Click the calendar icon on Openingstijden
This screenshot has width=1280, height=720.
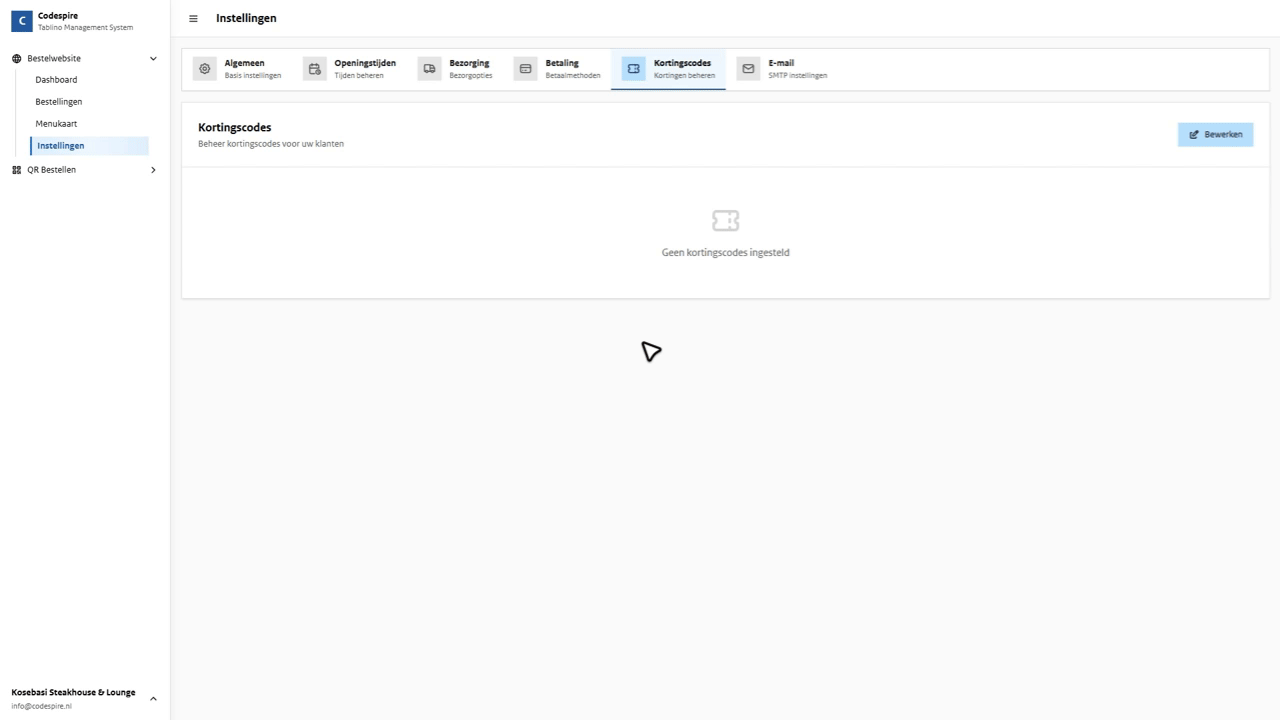(314, 68)
